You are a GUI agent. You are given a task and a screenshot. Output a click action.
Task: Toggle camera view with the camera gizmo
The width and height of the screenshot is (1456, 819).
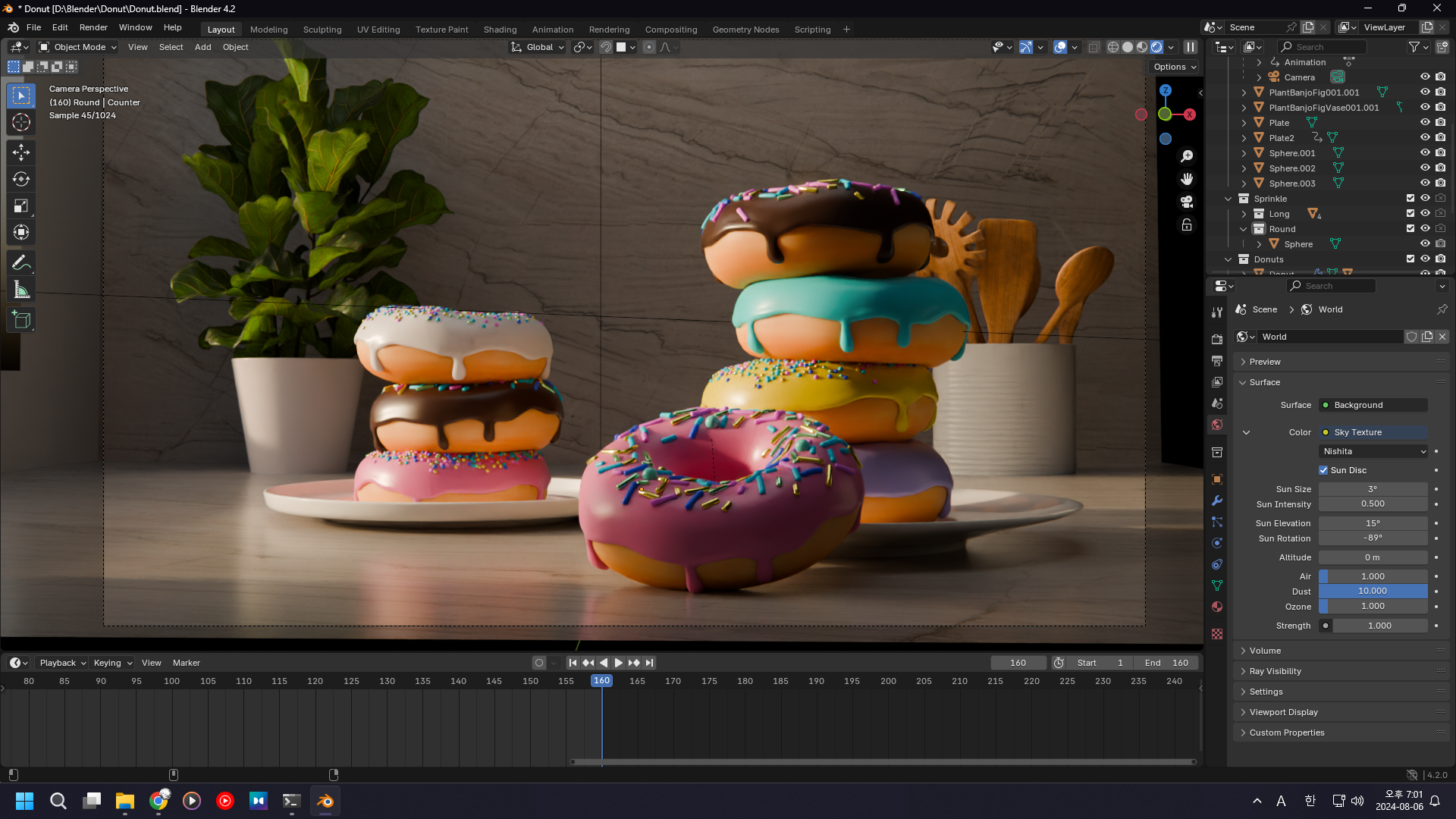[x=1187, y=202]
